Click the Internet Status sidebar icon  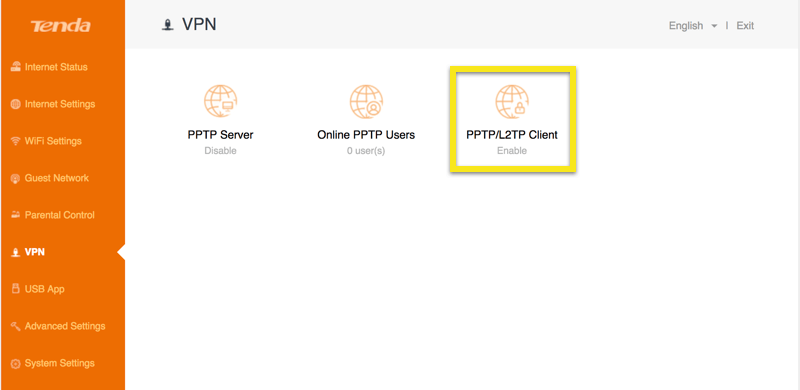tap(15, 67)
